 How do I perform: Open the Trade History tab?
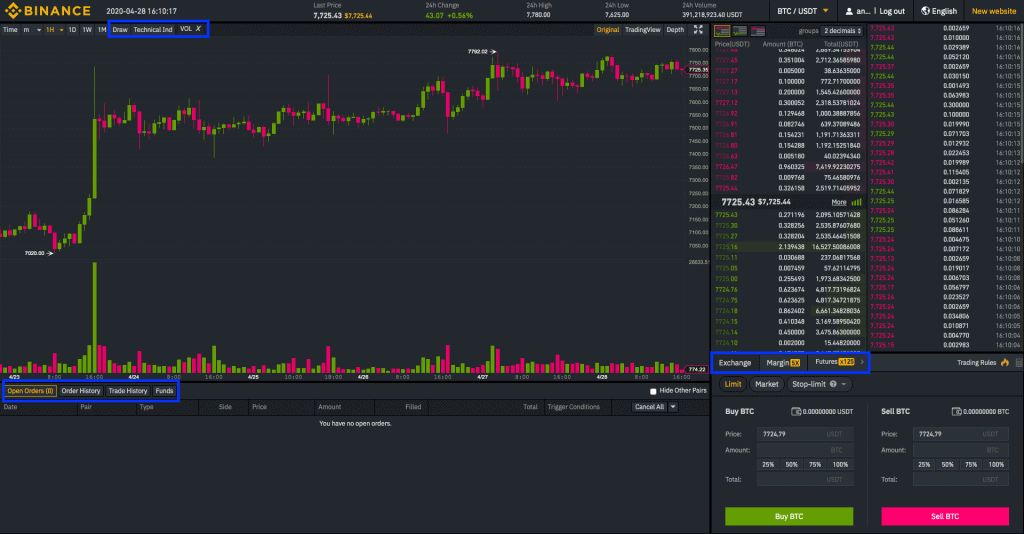tap(128, 391)
